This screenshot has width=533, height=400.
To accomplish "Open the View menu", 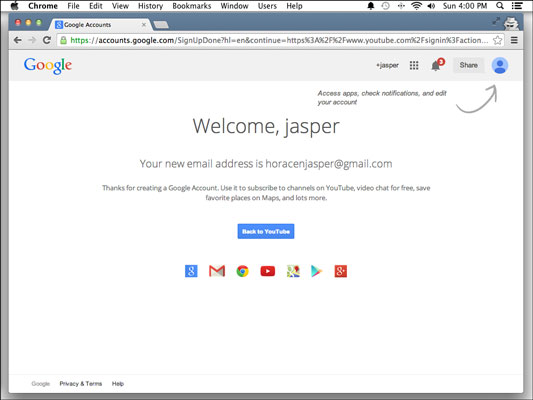I will 120,6.
